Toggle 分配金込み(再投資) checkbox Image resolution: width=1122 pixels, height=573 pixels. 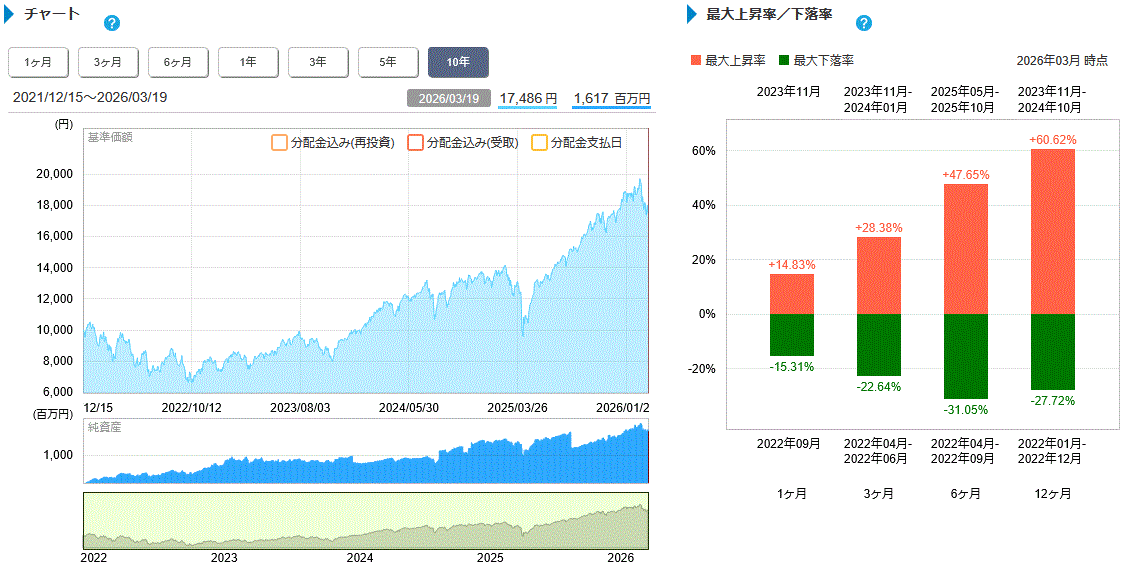click(279, 143)
